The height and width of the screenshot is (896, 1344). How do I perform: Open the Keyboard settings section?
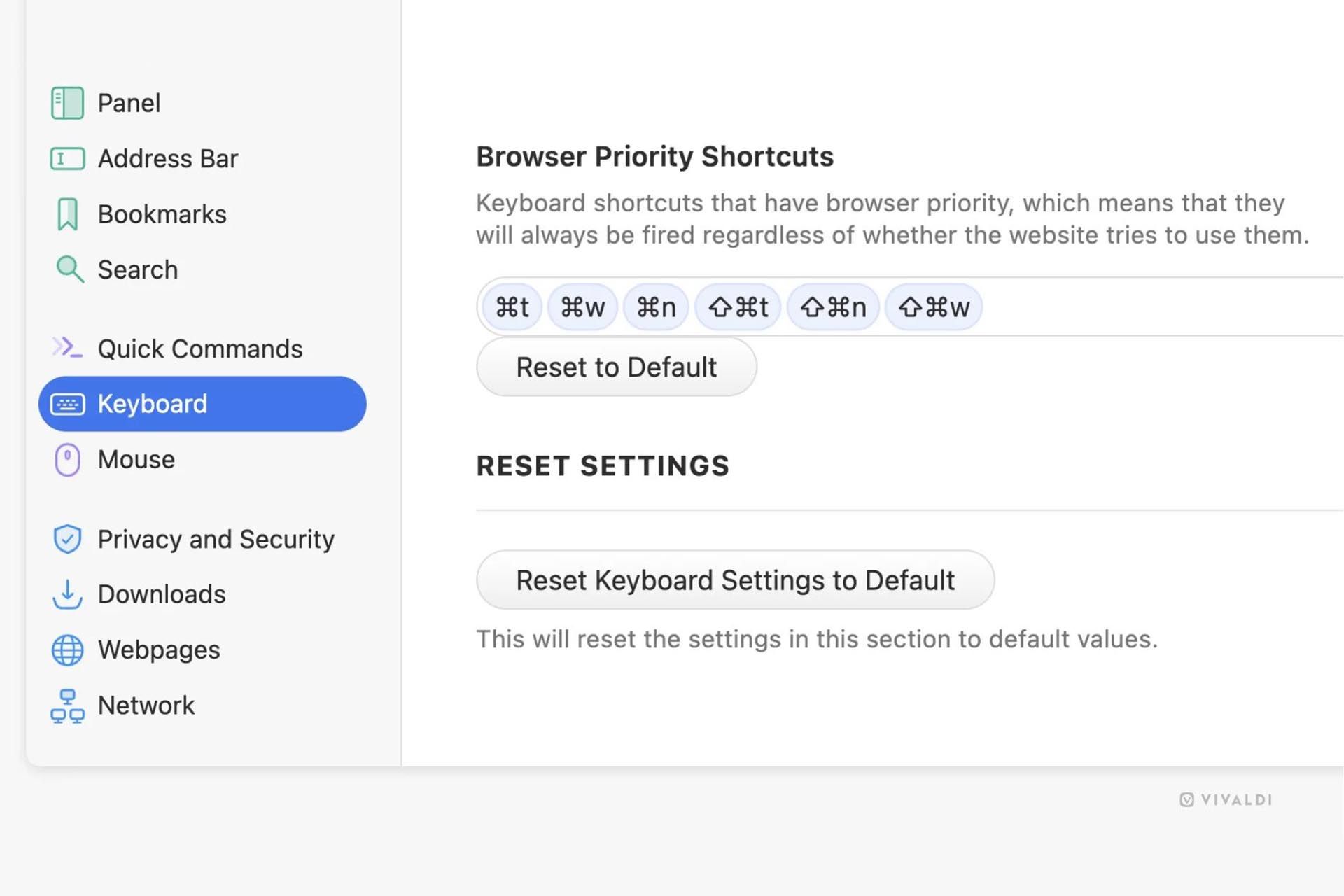(202, 404)
